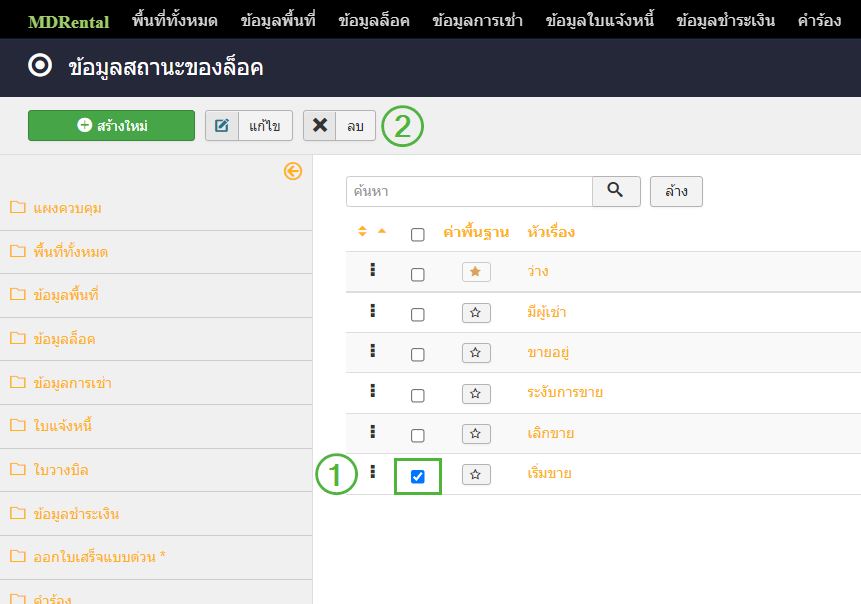Open พื้นที่ทั้งหมด in top menu
The image size is (861, 604).
coord(175,21)
